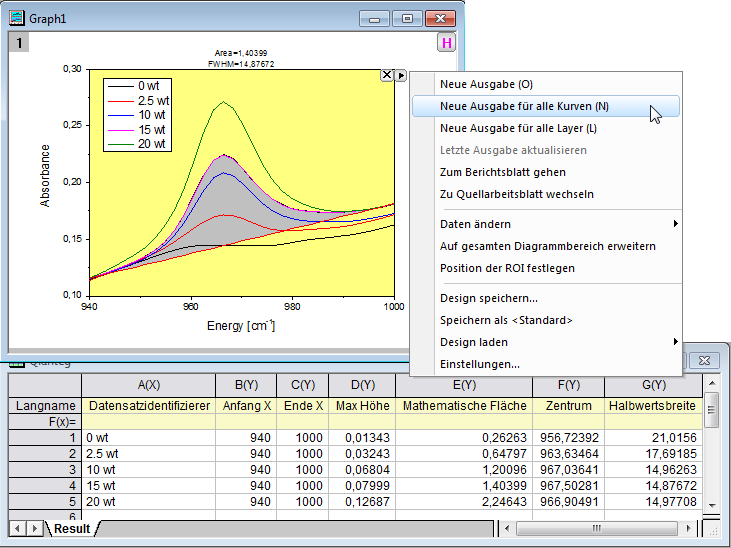Image resolution: width=731 pixels, height=548 pixels.
Task: Select Zu Quellarbeitsblatt wechseln
Action: [x=545, y=194]
